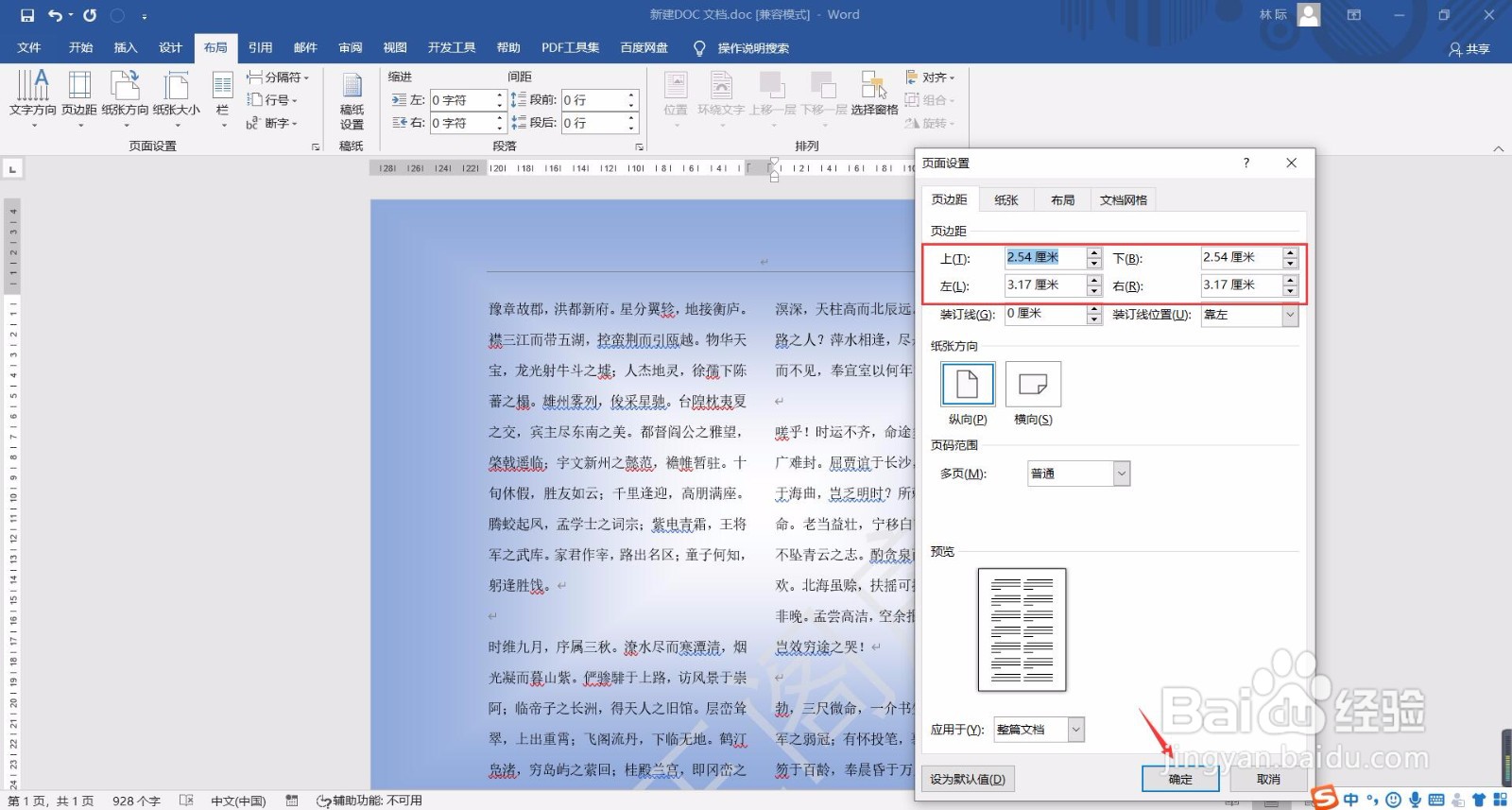1512x810 pixels.
Task: Open the Group (组合) dropdown
Action: [930, 100]
